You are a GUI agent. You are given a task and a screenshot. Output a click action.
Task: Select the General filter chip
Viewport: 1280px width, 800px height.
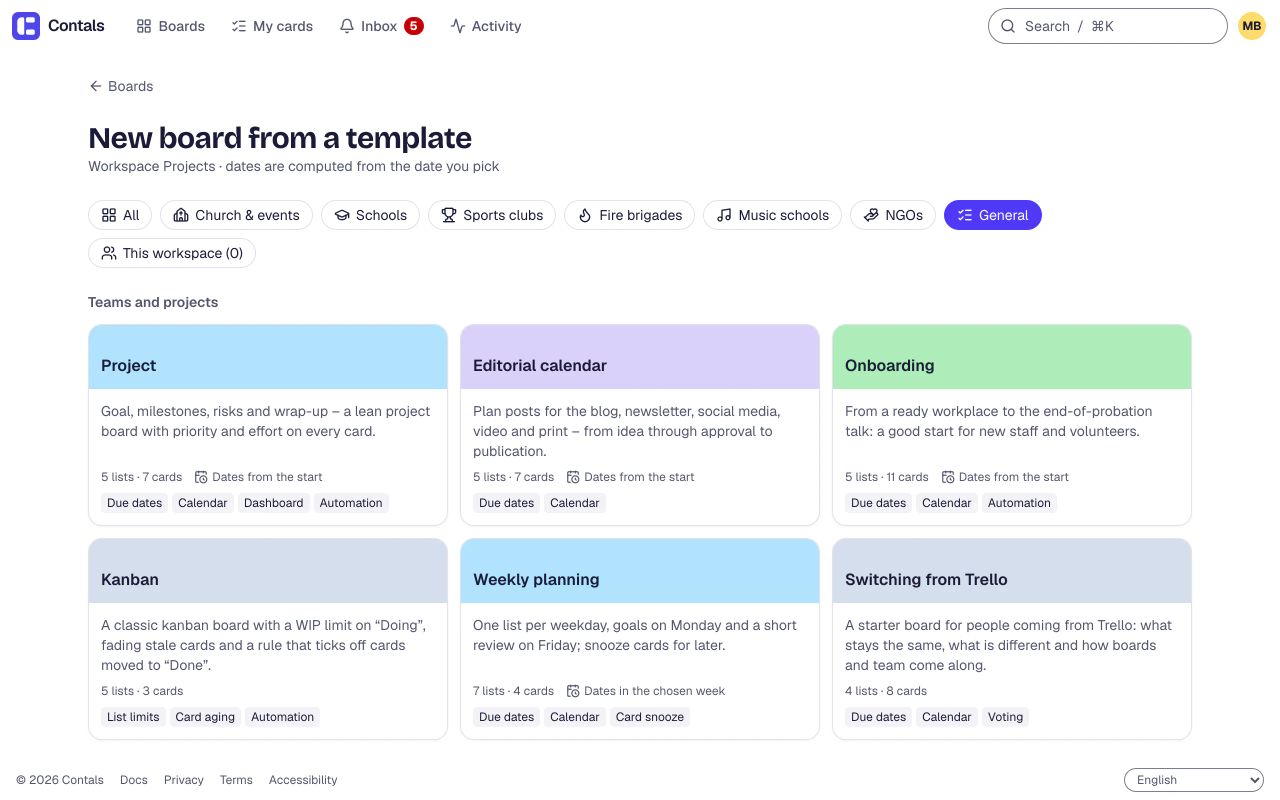(x=993, y=215)
